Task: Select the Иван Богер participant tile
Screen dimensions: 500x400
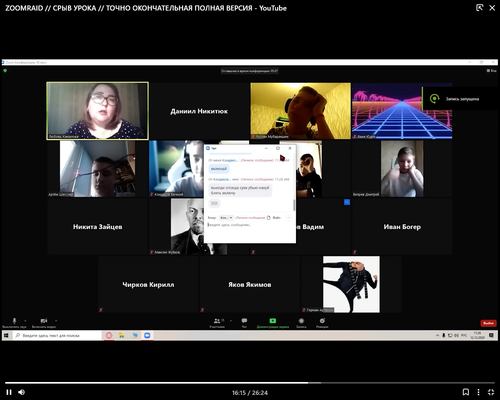Action: (x=402, y=227)
